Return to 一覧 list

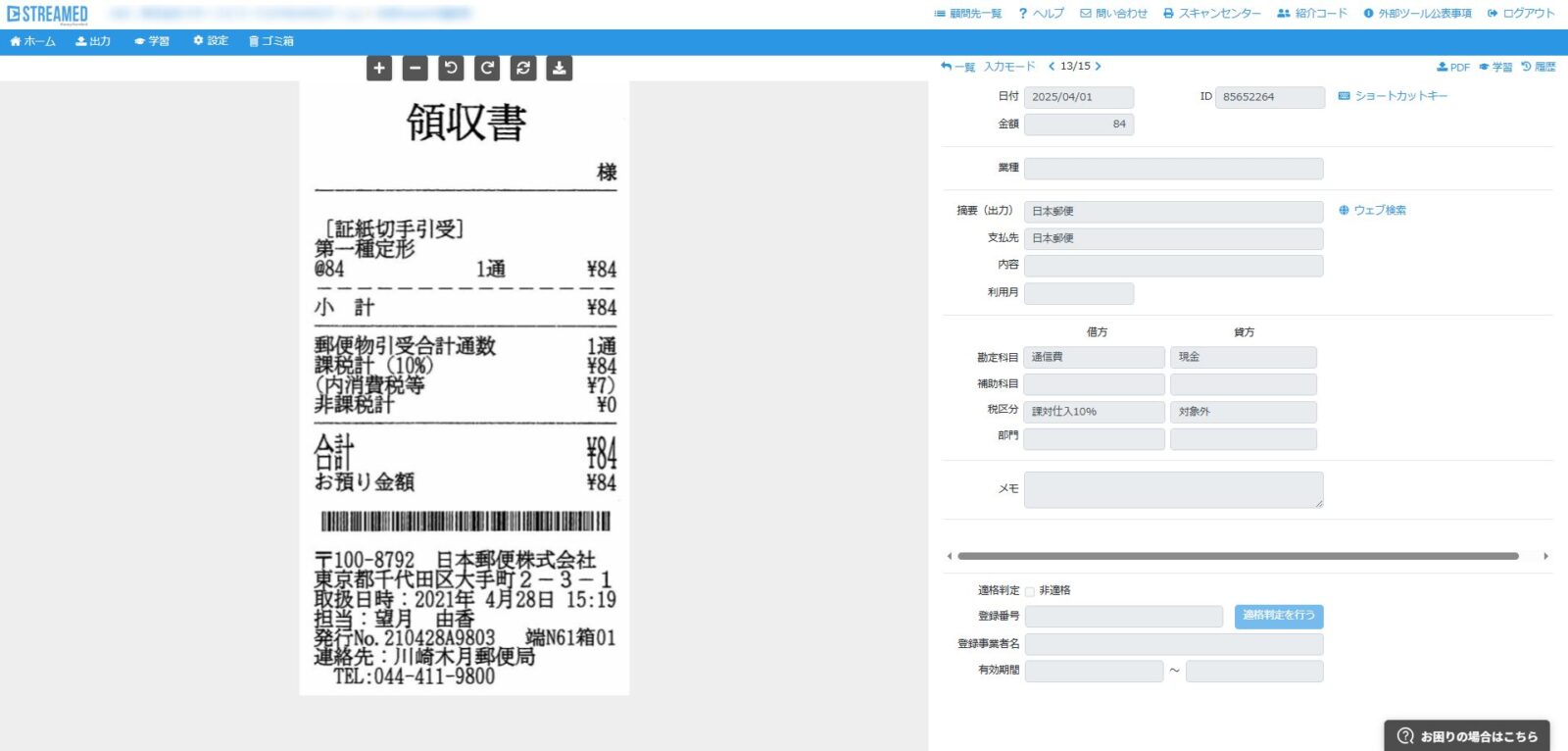tap(957, 67)
